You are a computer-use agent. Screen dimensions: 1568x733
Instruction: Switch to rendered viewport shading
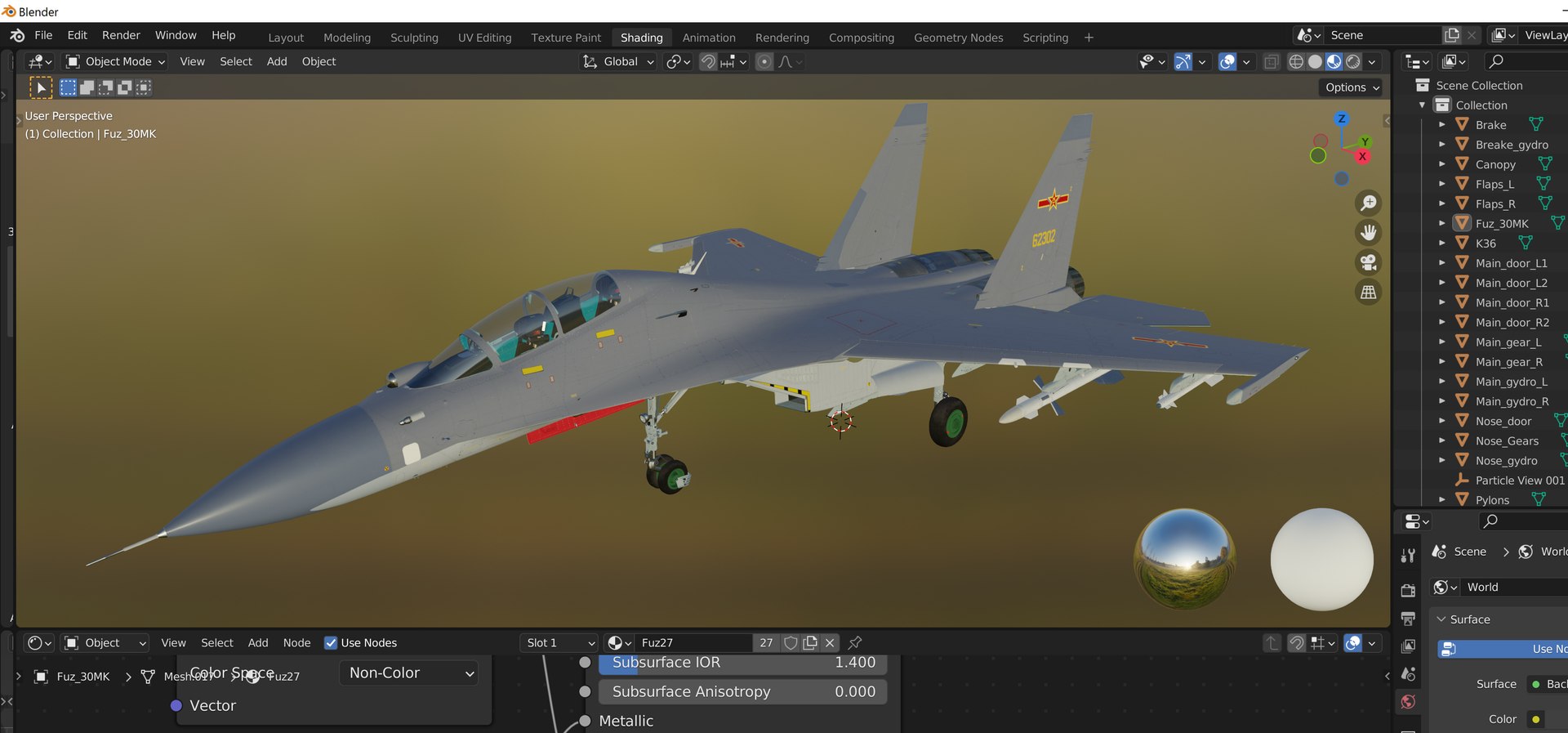pyautogui.click(x=1353, y=62)
